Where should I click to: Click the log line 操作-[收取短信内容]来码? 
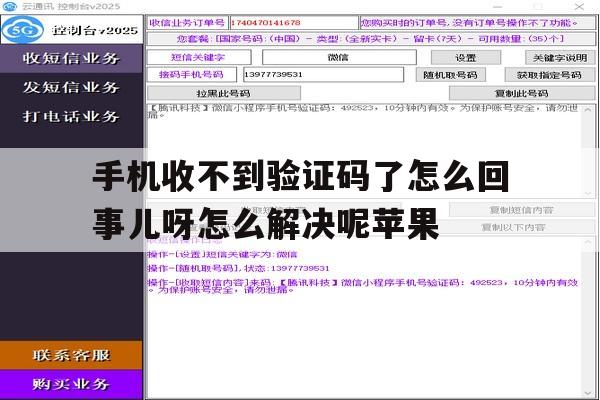coord(363,286)
